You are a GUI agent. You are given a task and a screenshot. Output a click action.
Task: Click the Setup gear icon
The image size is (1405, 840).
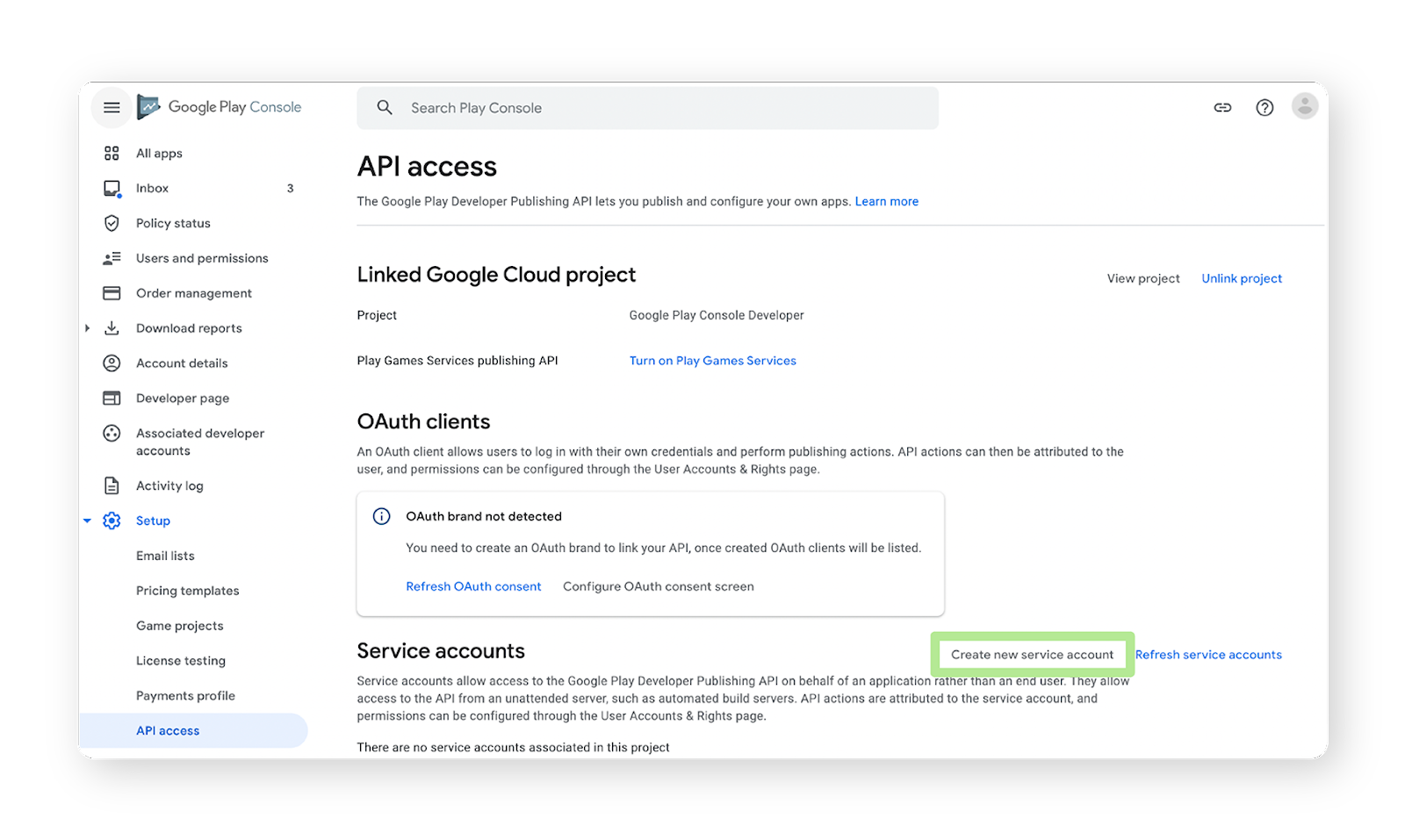coord(112,521)
